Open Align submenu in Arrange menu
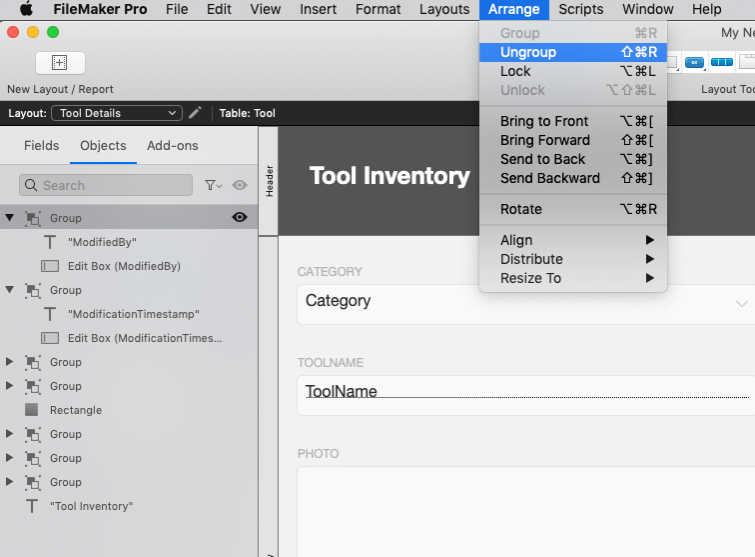 coord(573,240)
